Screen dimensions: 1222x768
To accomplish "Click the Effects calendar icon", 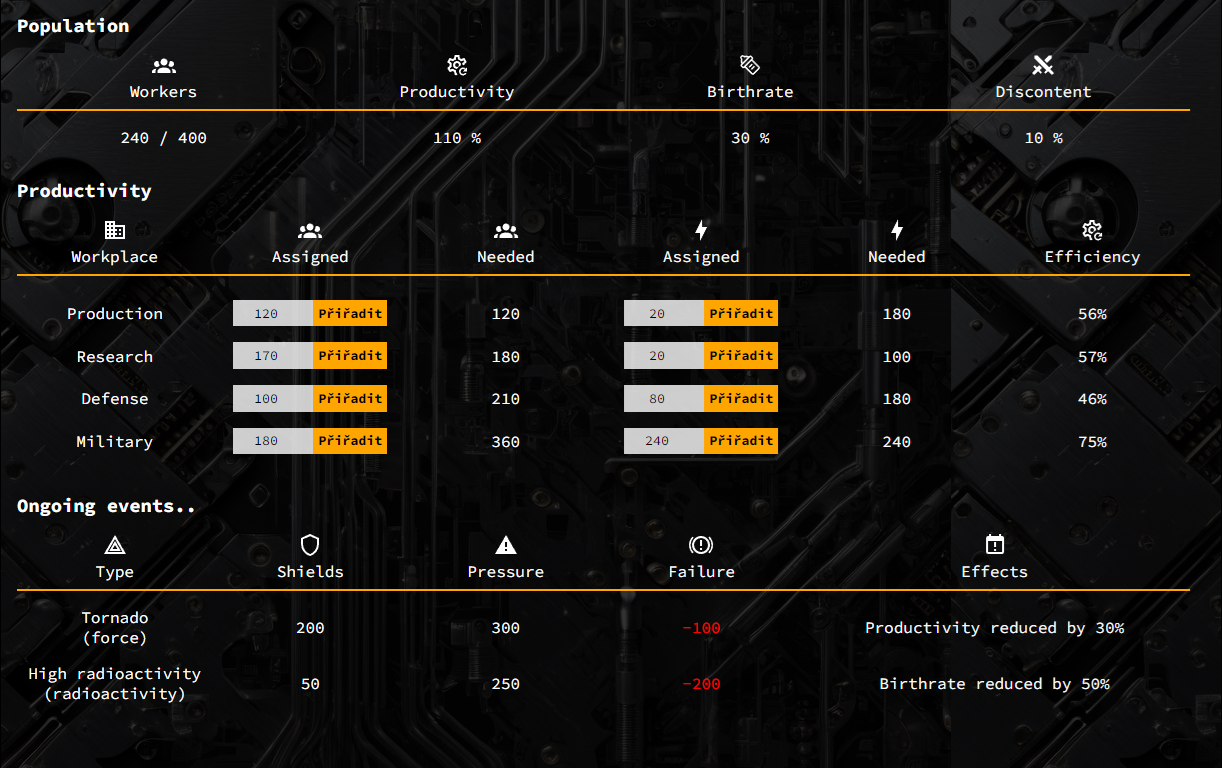I will click(x=994, y=545).
